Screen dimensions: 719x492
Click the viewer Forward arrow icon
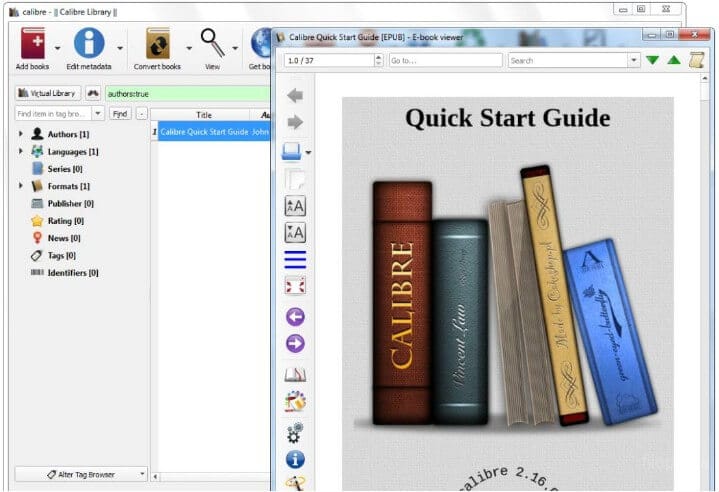295,122
